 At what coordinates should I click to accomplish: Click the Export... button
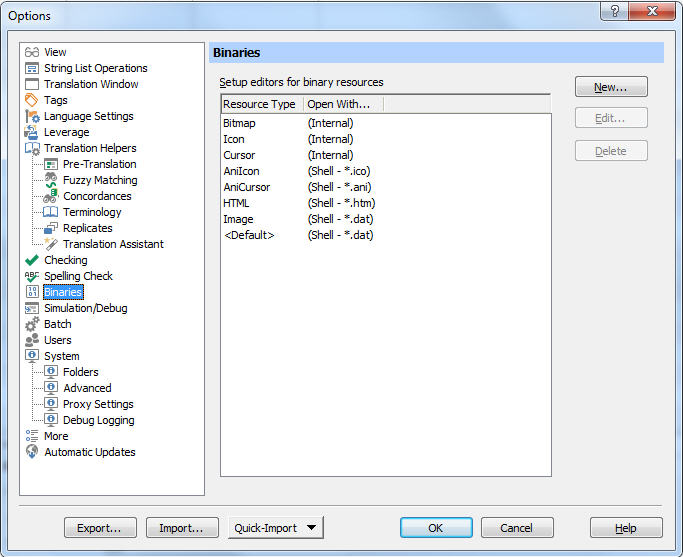(x=100, y=528)
